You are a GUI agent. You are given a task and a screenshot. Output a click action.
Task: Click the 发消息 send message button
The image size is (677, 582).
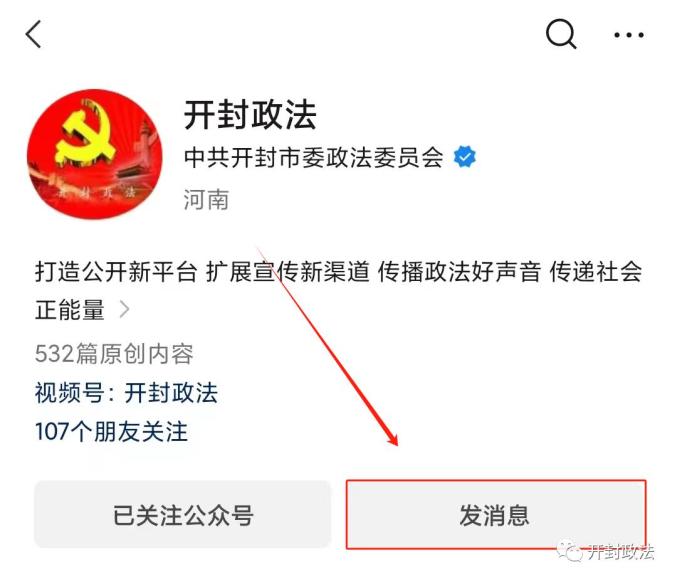[x=496, y=514]
